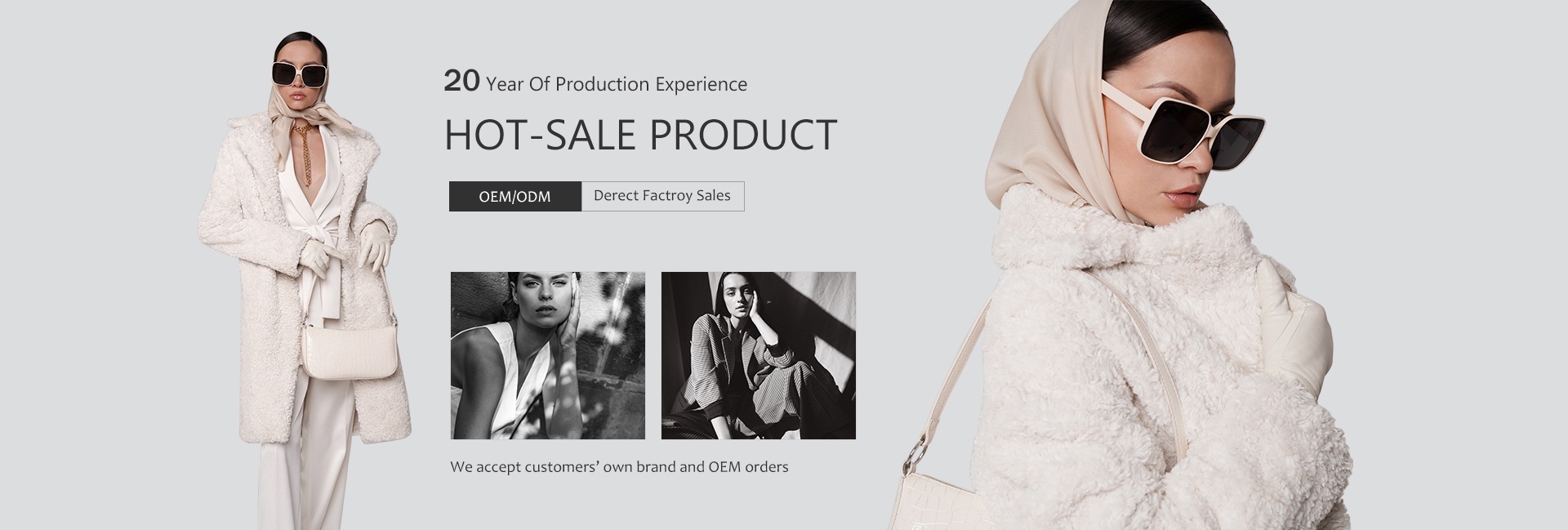Click the dark OEM/ODM button

click(514, 196)
